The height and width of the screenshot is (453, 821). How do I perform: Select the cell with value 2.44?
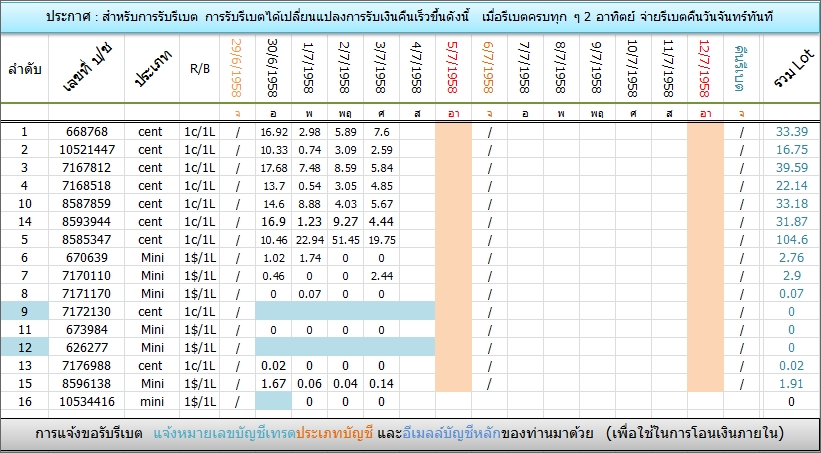382,276
